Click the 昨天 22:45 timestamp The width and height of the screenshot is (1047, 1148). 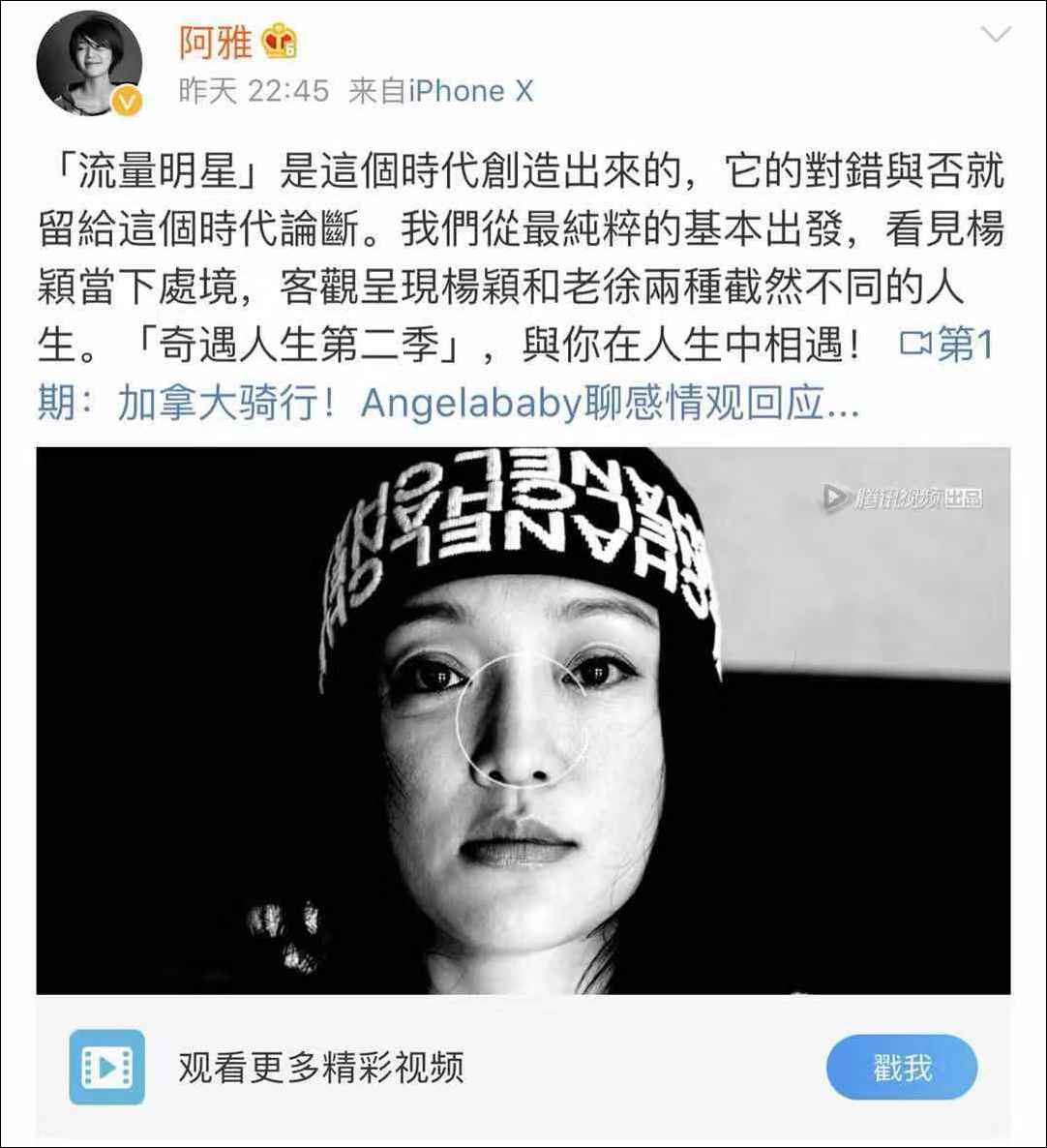254,92
